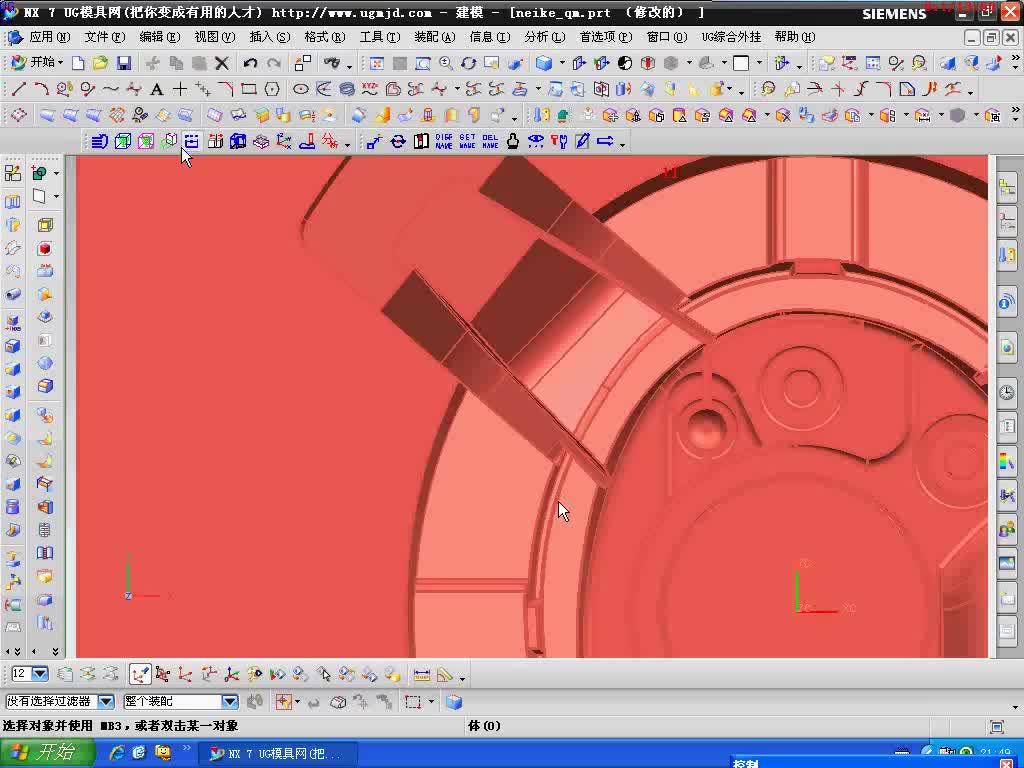The height and width of the screenshot is (768, 1024).
Task: Click the measure distance ruler icon
Action: click(x=422, y=674)
